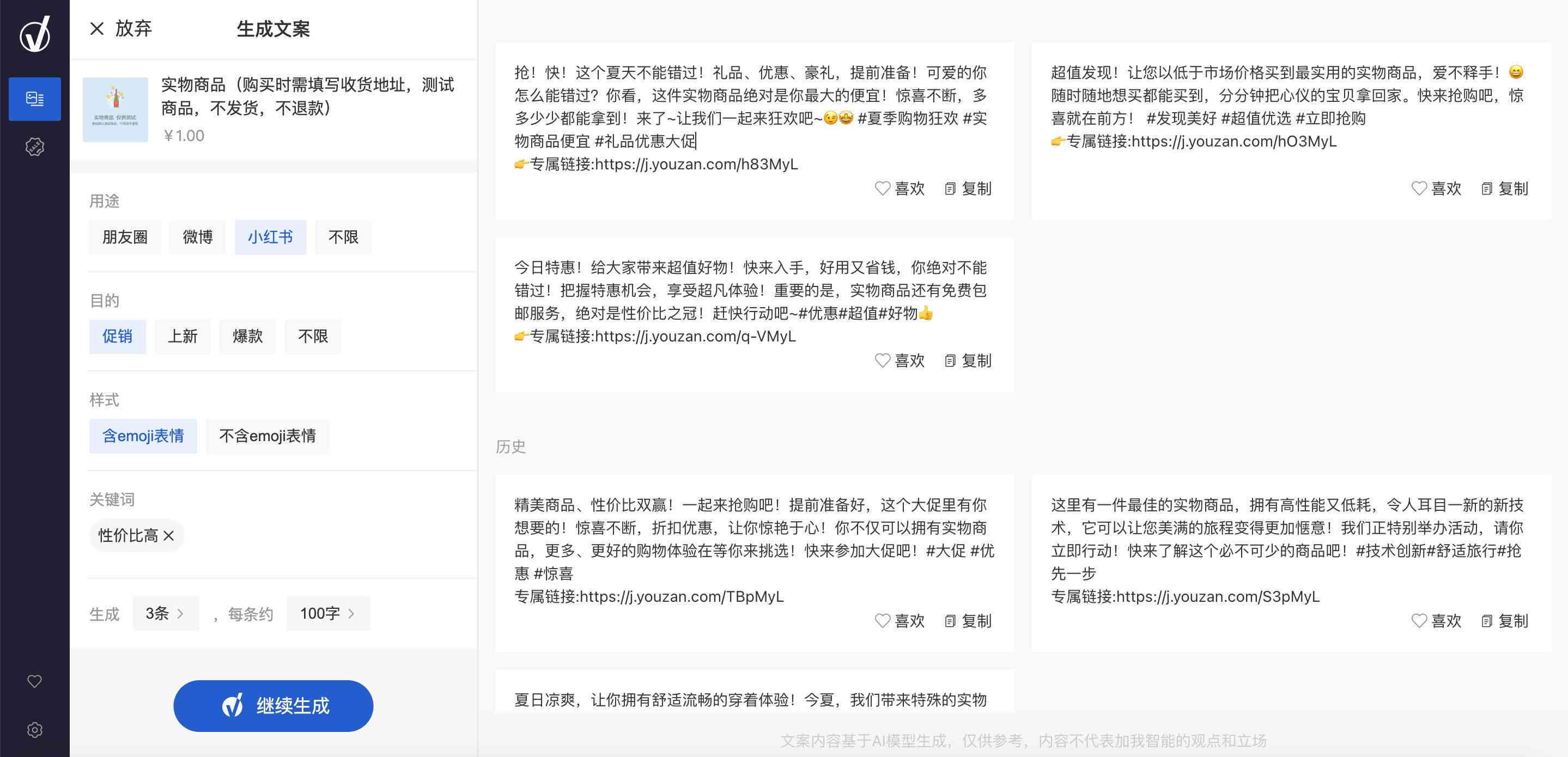Screen dimensions: 1568x757
Task: Click the bottom settings icon in sidebar
Action: pos(35,730)
